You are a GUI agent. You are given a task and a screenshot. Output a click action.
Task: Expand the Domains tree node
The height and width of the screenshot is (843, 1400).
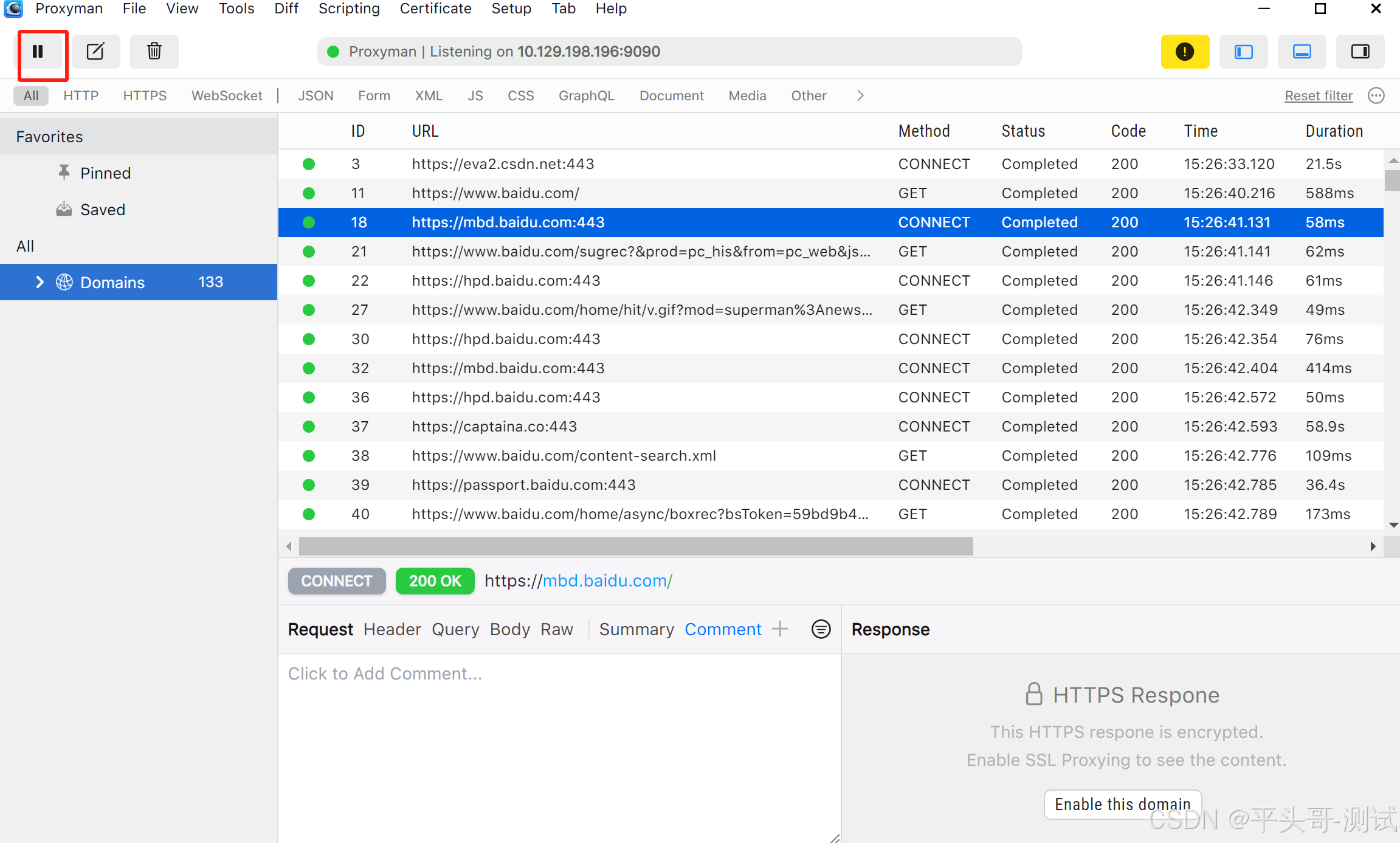[40, 282]
